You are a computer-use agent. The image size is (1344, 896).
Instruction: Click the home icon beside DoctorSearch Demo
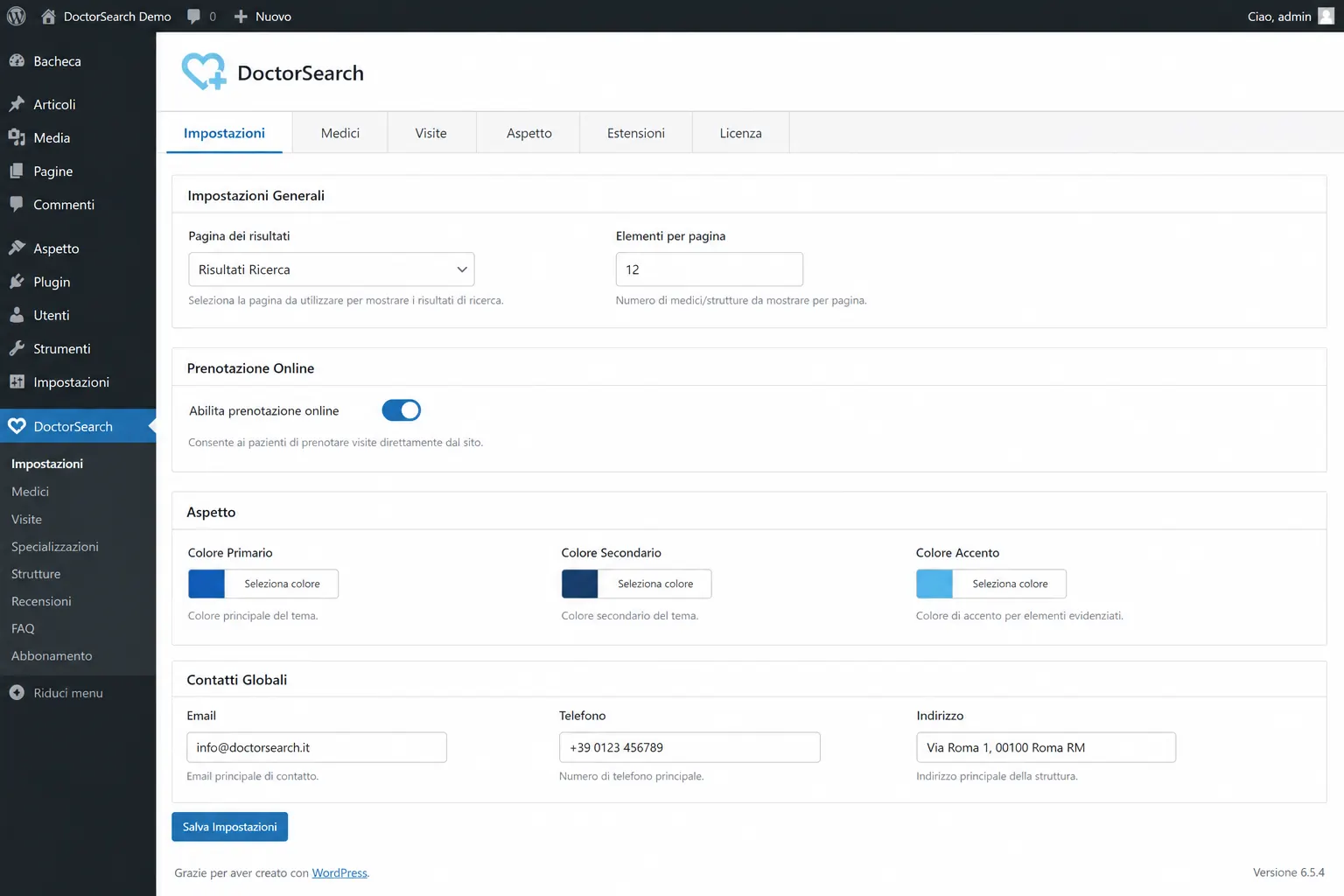tap(48, 16)
